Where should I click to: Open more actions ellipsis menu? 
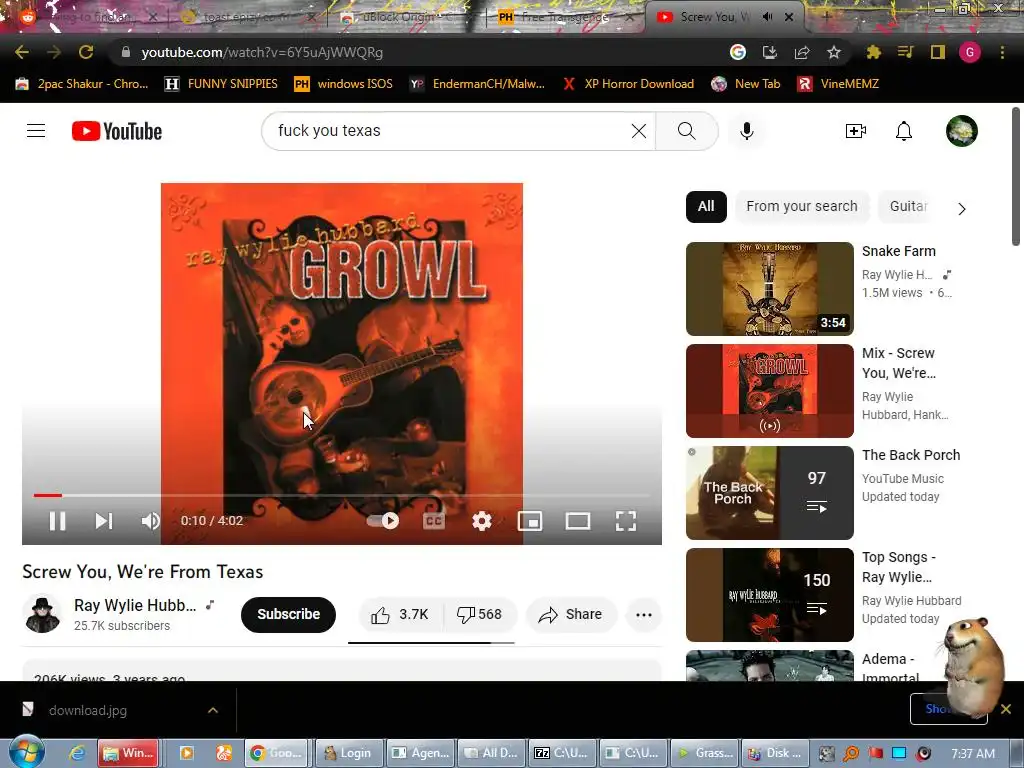click(644, 615)
